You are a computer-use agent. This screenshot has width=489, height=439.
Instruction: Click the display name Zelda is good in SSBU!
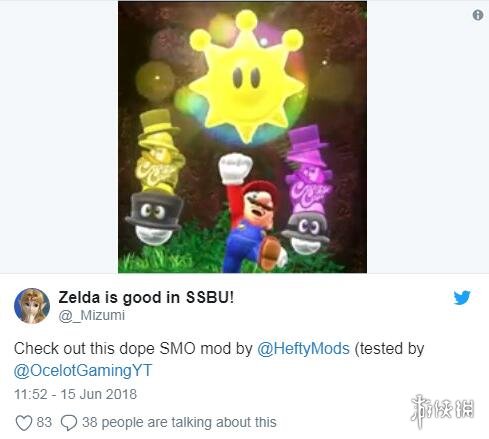[146, 297]
